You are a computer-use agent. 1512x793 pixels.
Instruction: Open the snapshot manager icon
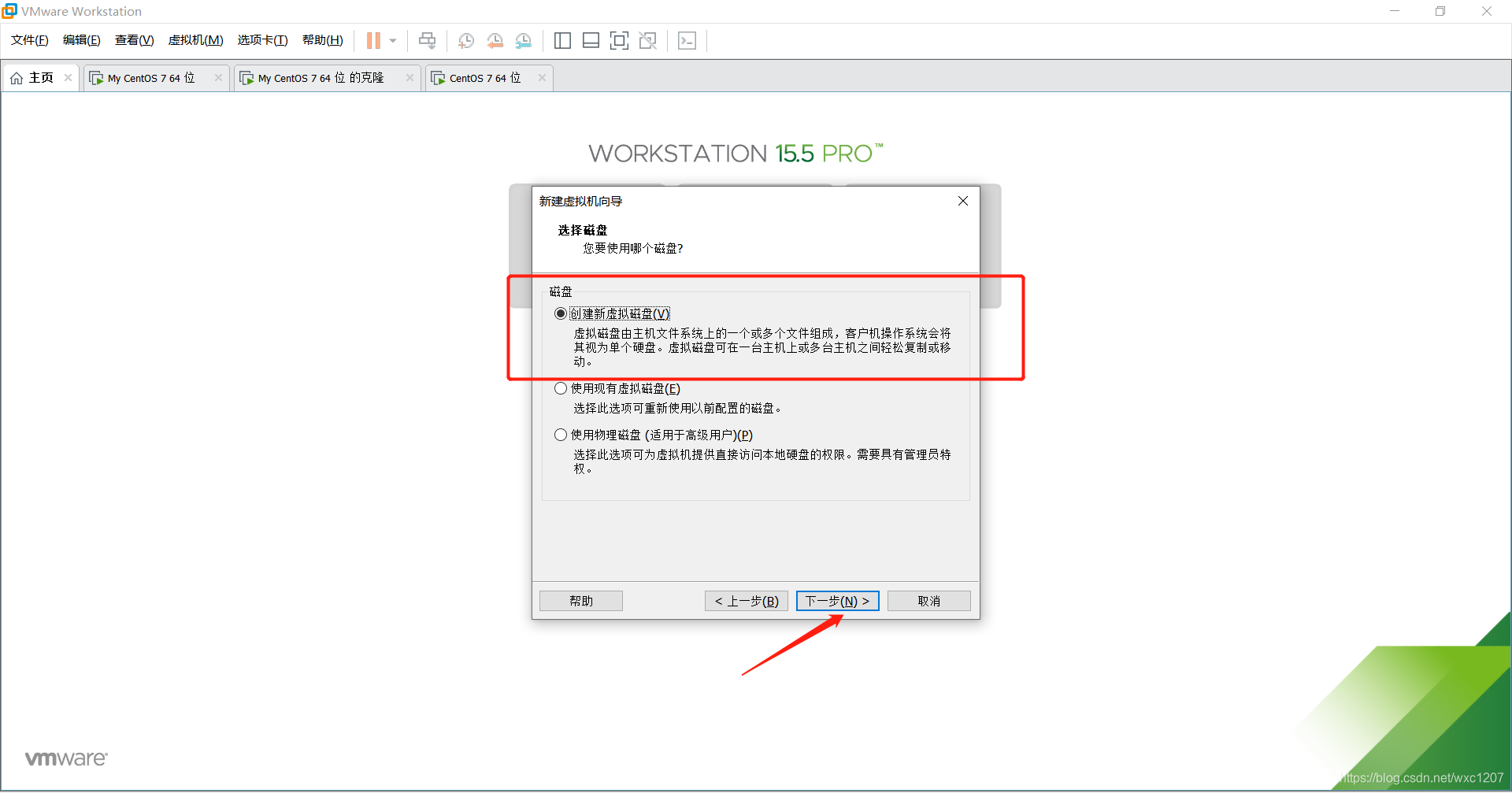(524, 41)
